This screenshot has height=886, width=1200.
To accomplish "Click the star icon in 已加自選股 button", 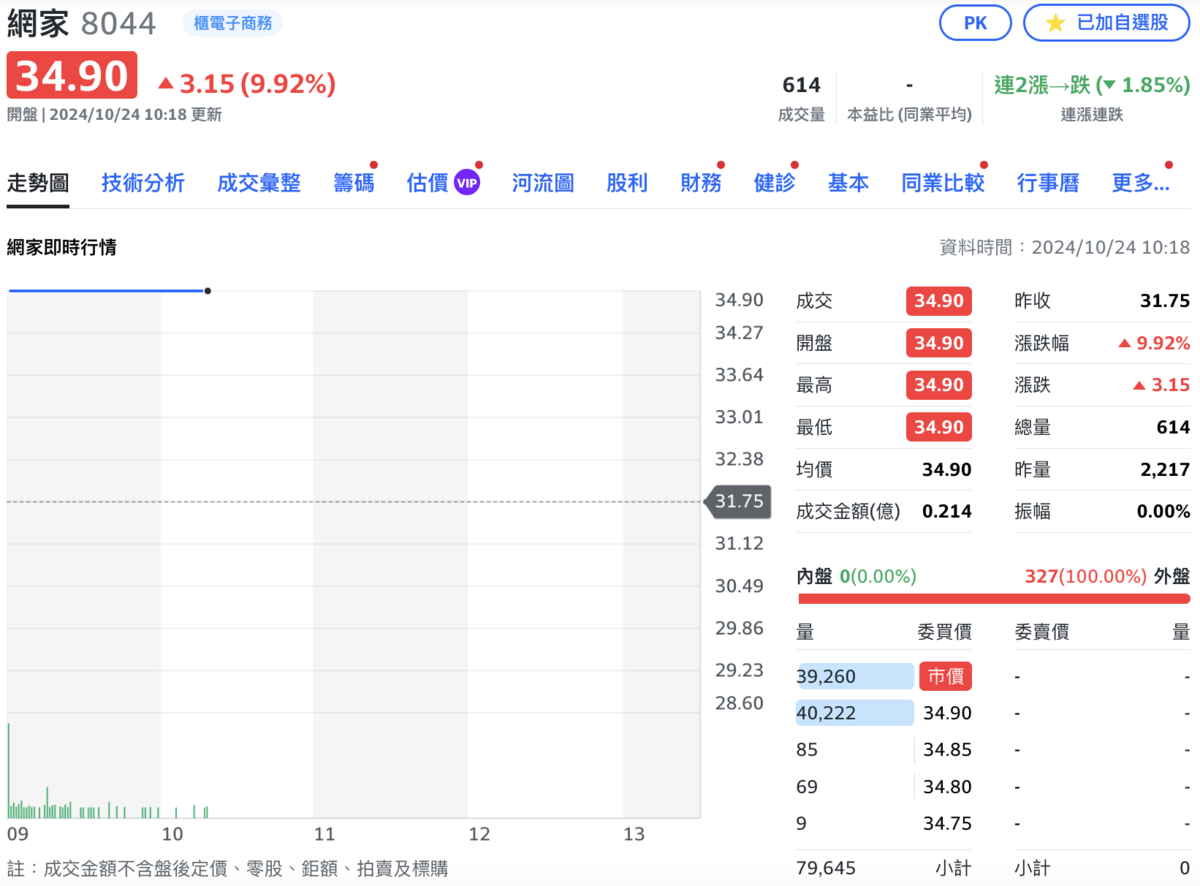I will tap(1055, 23).
